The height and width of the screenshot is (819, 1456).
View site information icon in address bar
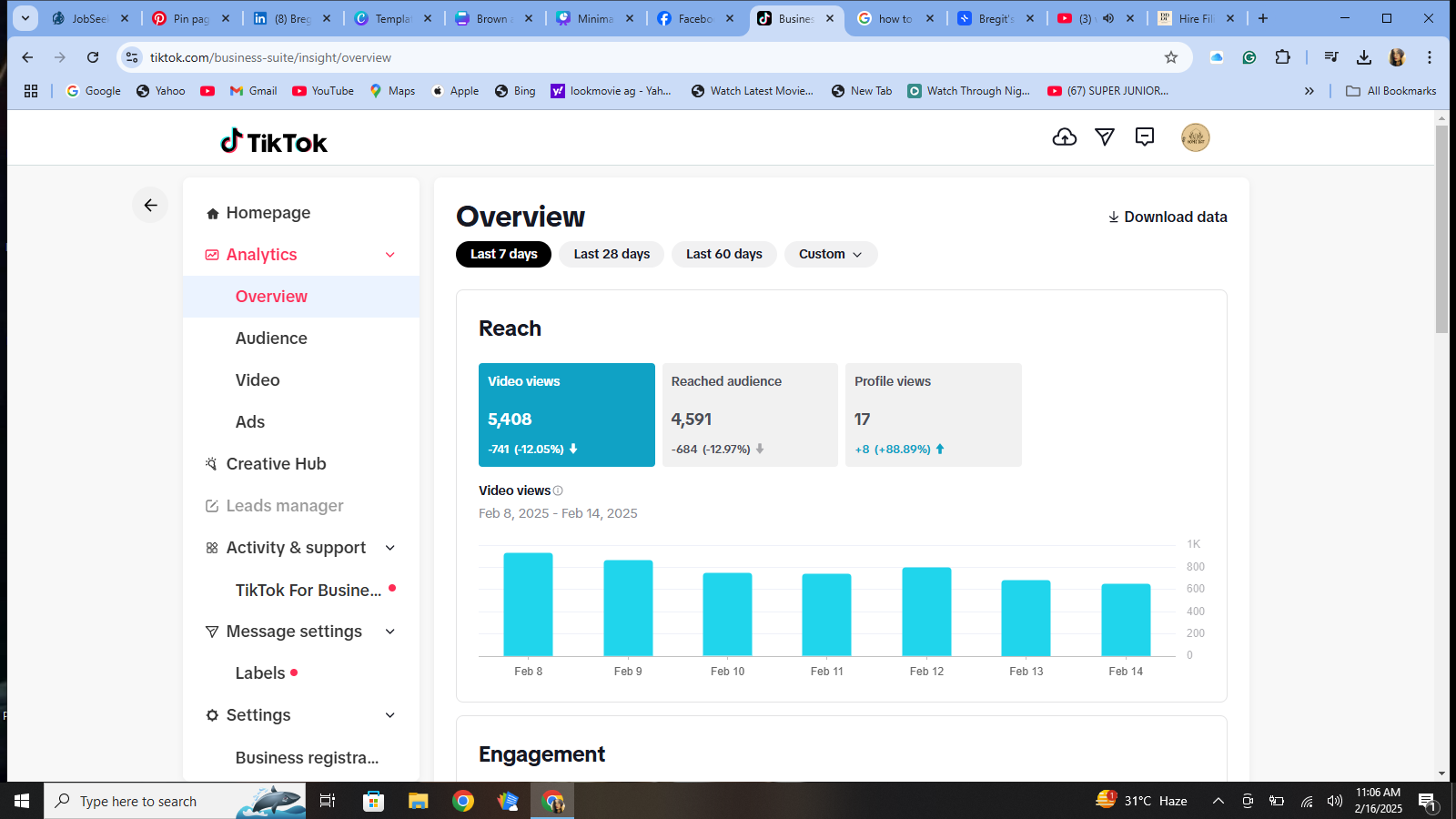[132, 57]
